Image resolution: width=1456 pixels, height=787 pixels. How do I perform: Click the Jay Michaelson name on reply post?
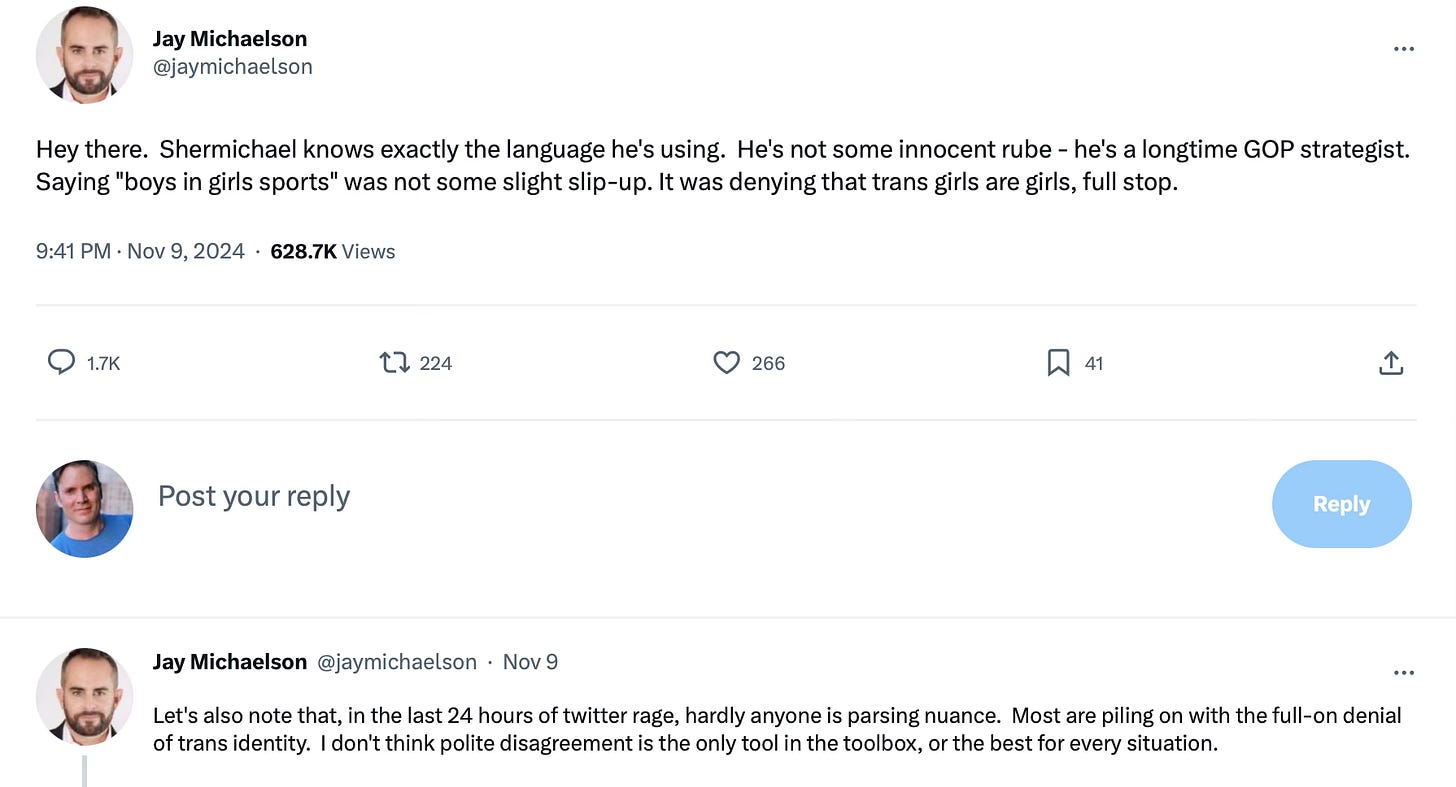[x=229, y=662]
